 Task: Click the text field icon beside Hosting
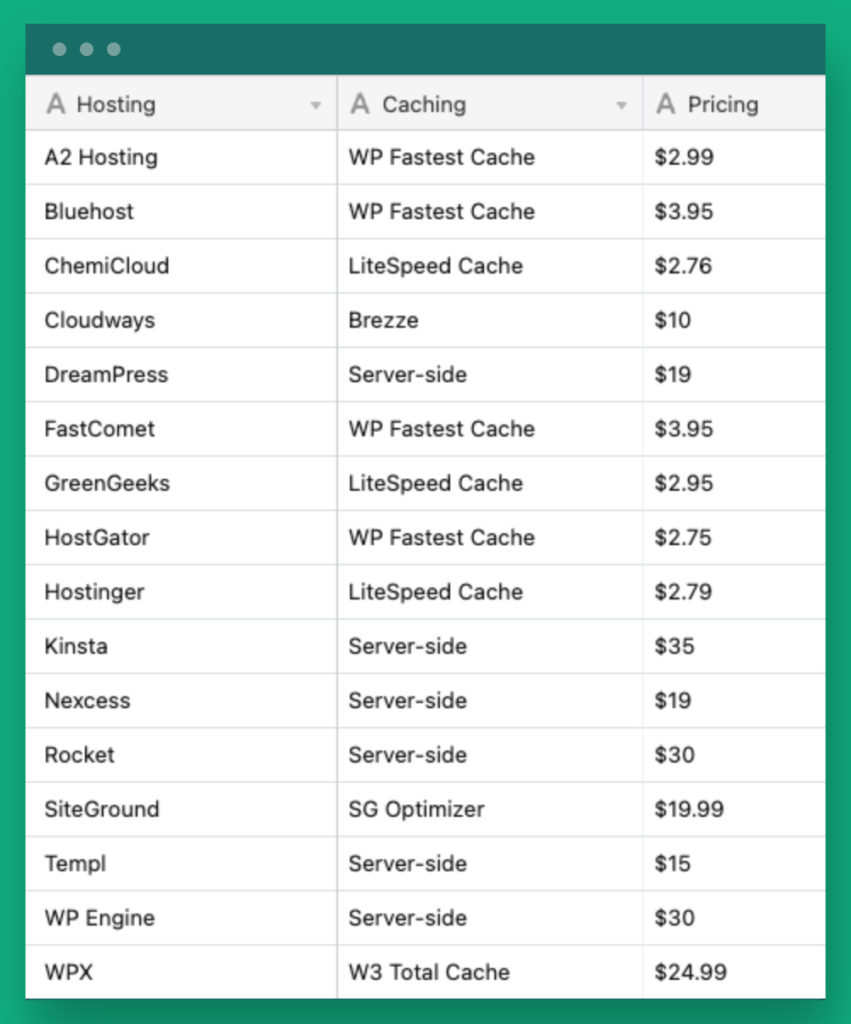57,104
